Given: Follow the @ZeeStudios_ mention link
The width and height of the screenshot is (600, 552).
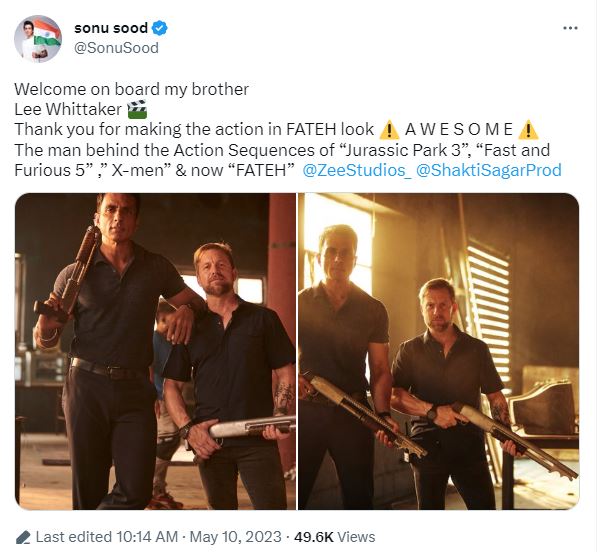Looking at the screenshot, I should pyautogui.click(x=355, y=170).
